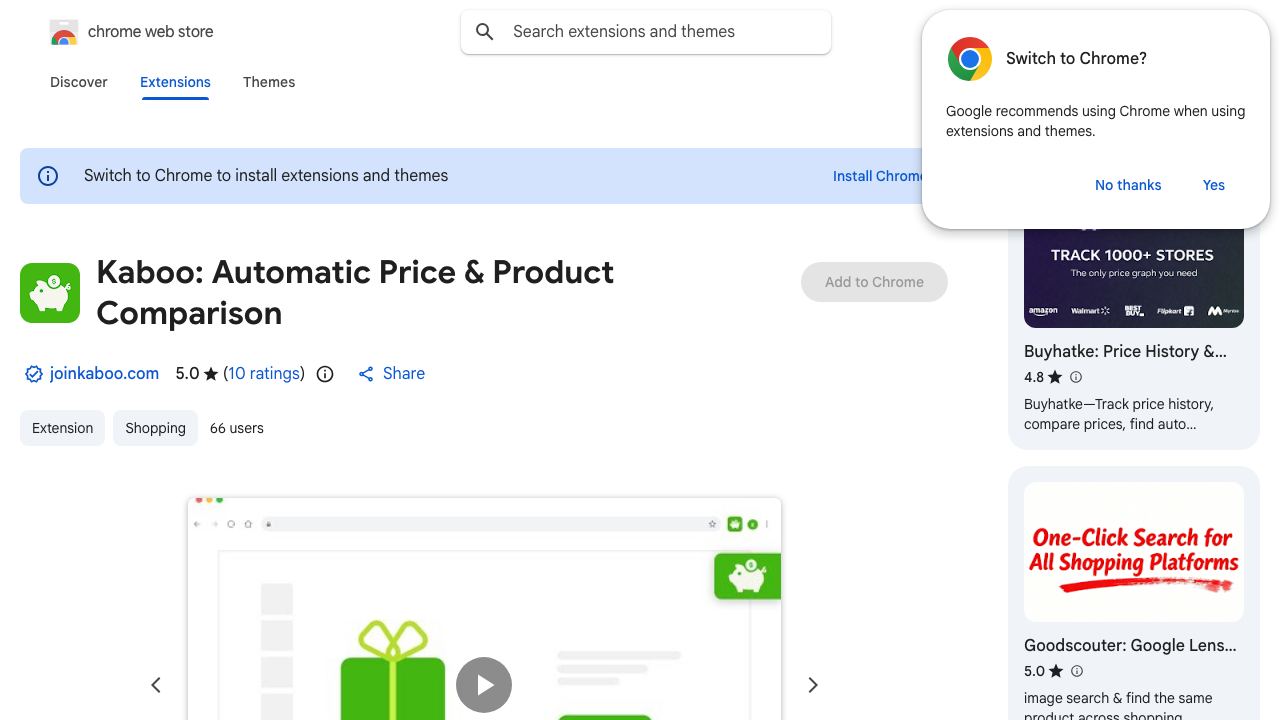
Task: Click the Share link text
Action: coord(404,374)
